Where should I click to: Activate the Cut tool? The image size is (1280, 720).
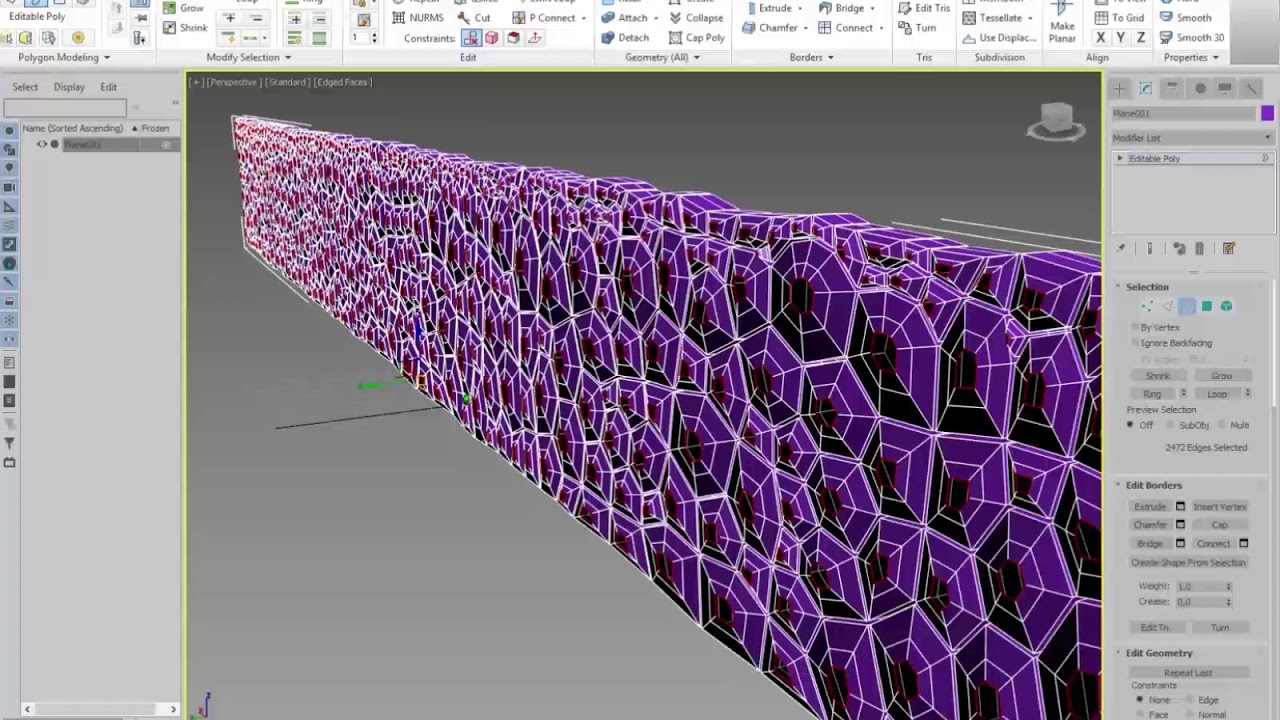[x=474, y=18]
